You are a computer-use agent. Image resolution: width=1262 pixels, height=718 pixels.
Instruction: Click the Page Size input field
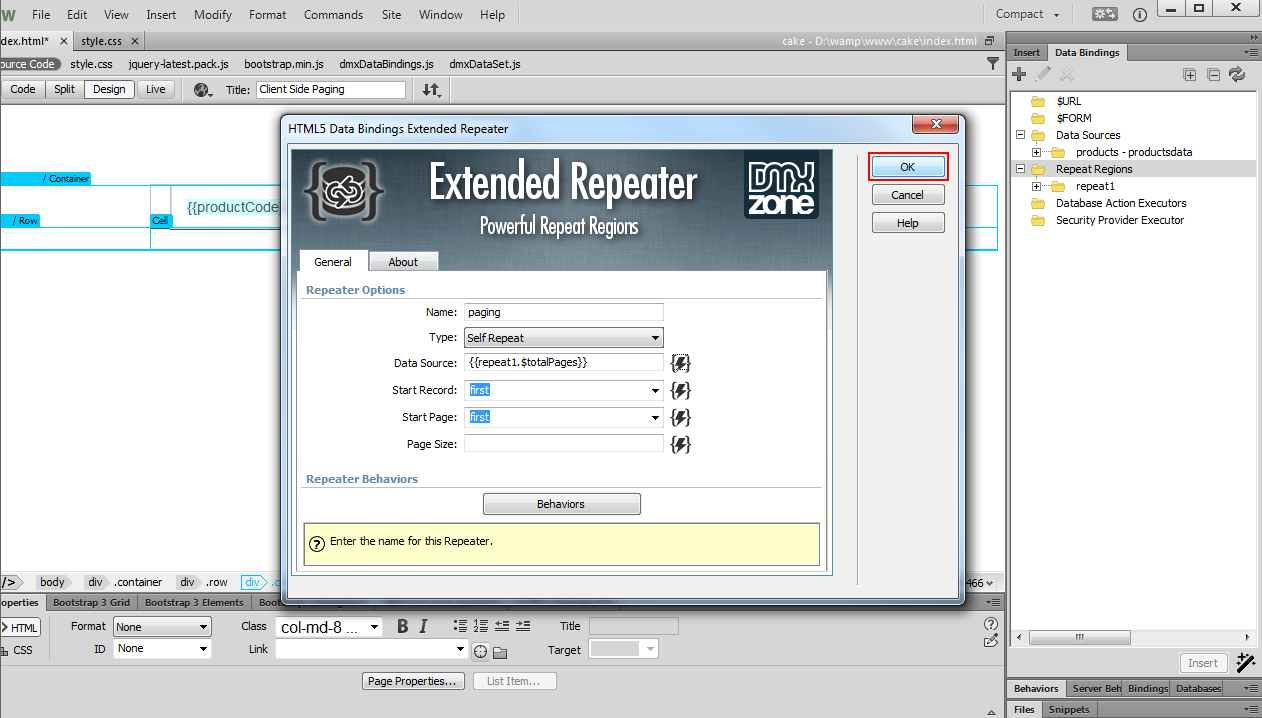point(564,444)
